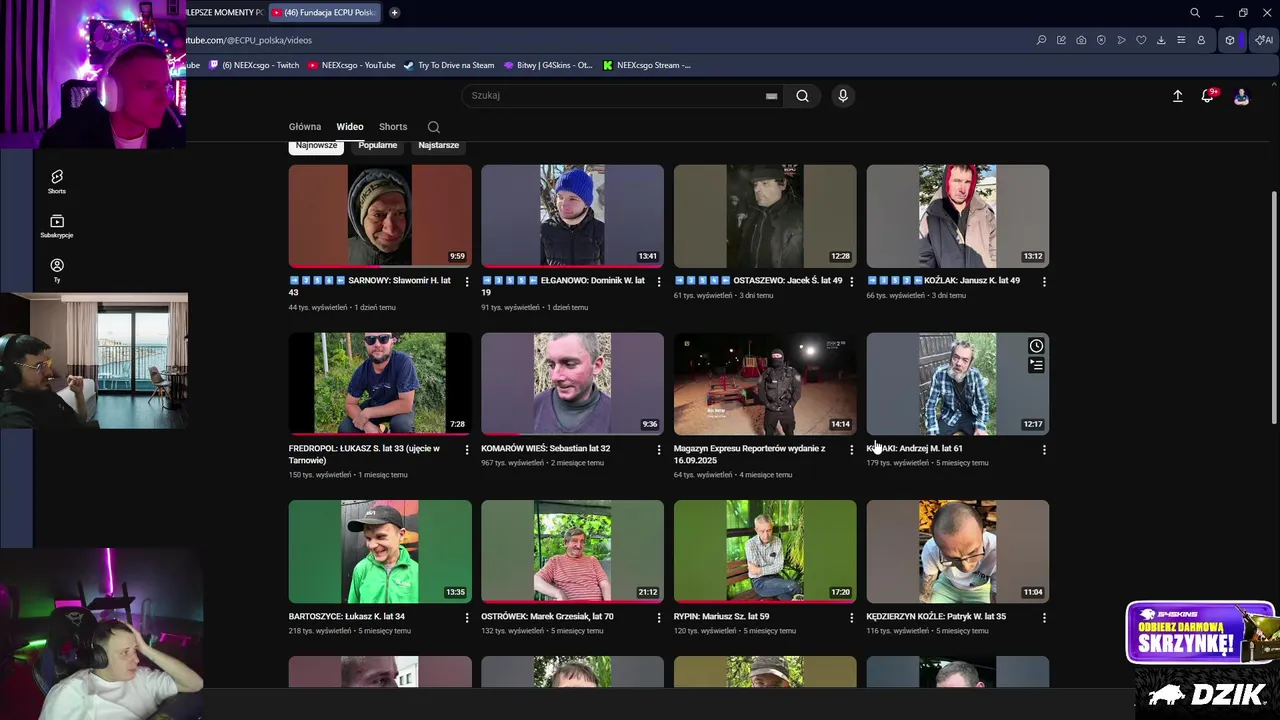Open the ad blocker shield icon

pos(1101,40)
